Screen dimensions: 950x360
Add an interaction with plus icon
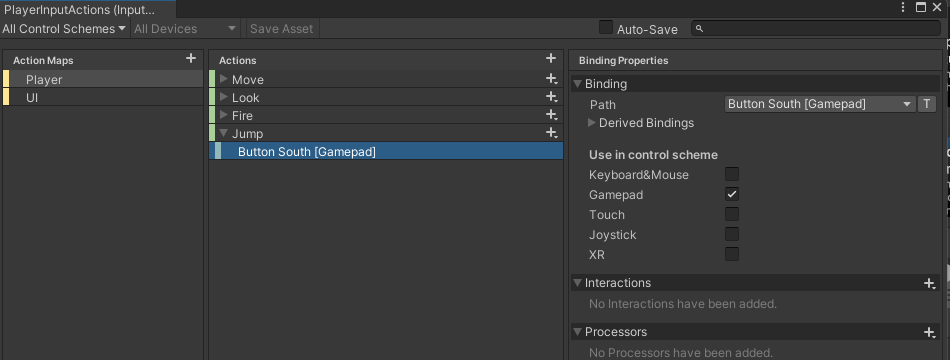929,283
